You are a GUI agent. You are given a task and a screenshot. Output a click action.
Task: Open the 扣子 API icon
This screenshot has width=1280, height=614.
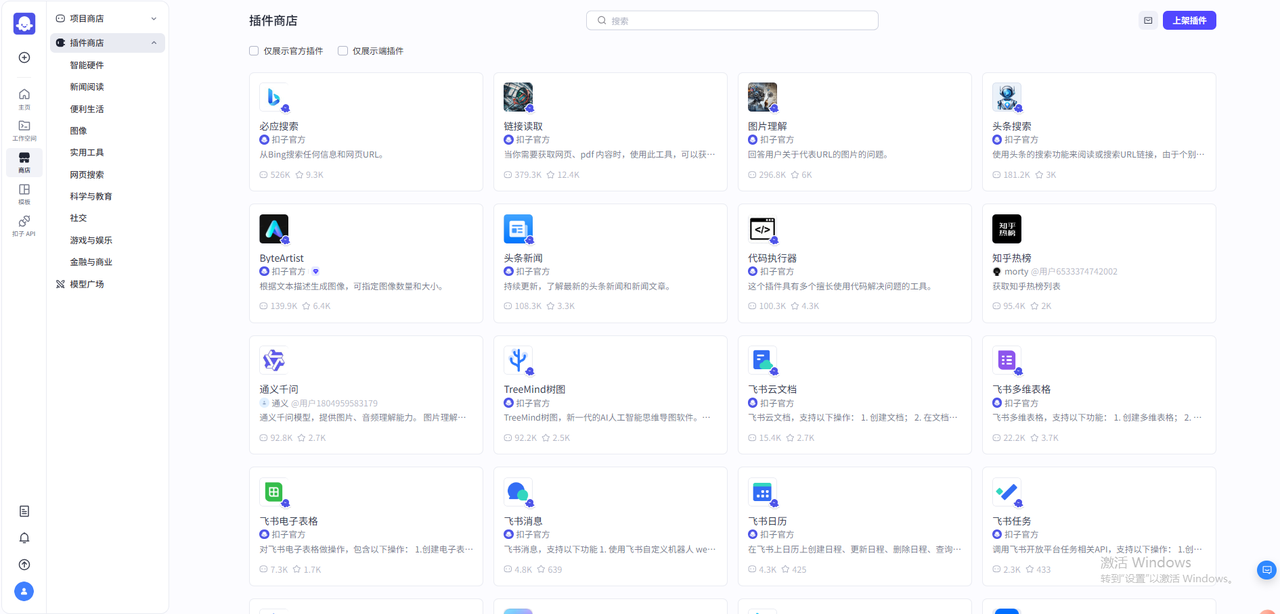point(24,225)
